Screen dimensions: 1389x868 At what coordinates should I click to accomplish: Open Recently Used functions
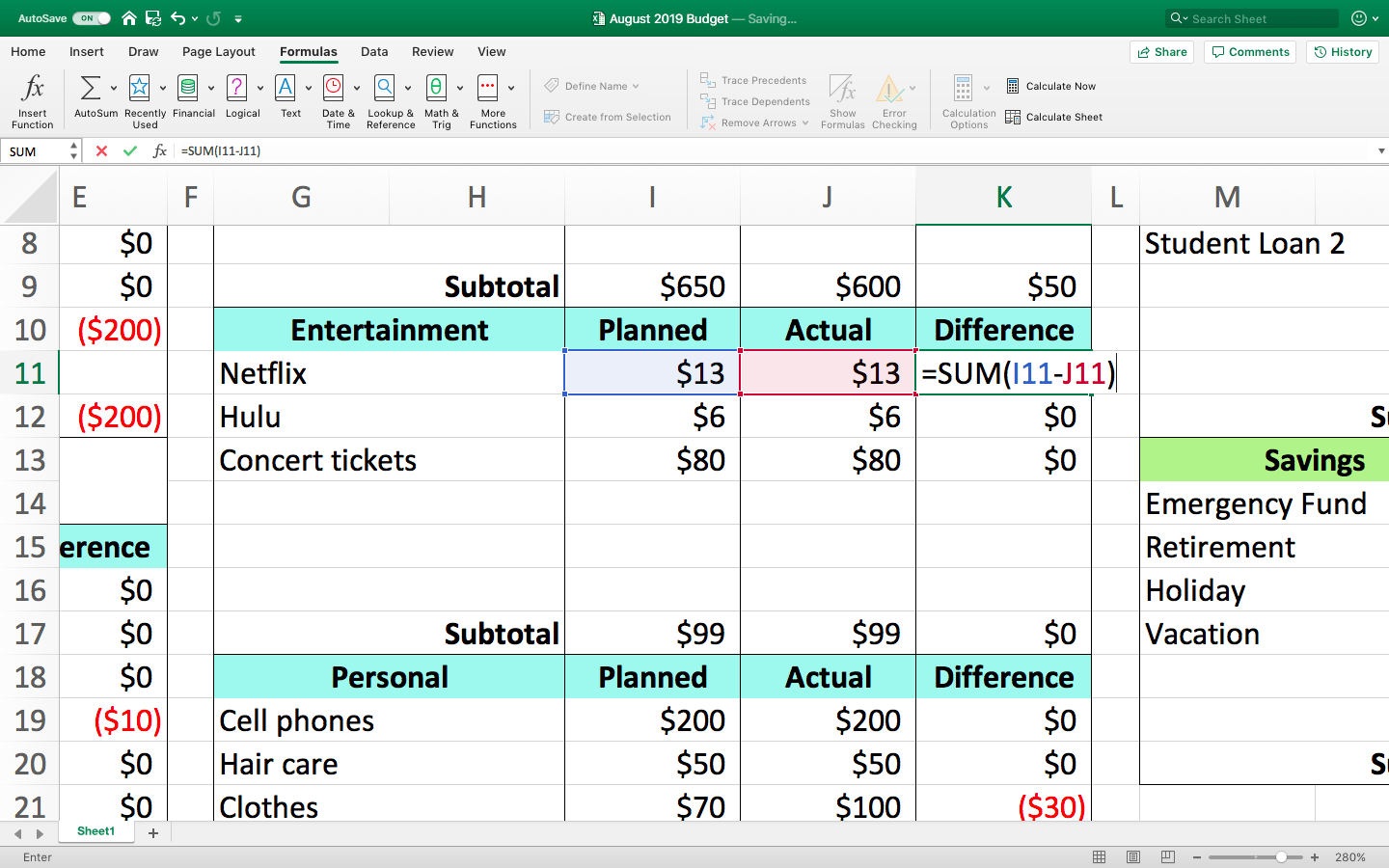point(140,88)
